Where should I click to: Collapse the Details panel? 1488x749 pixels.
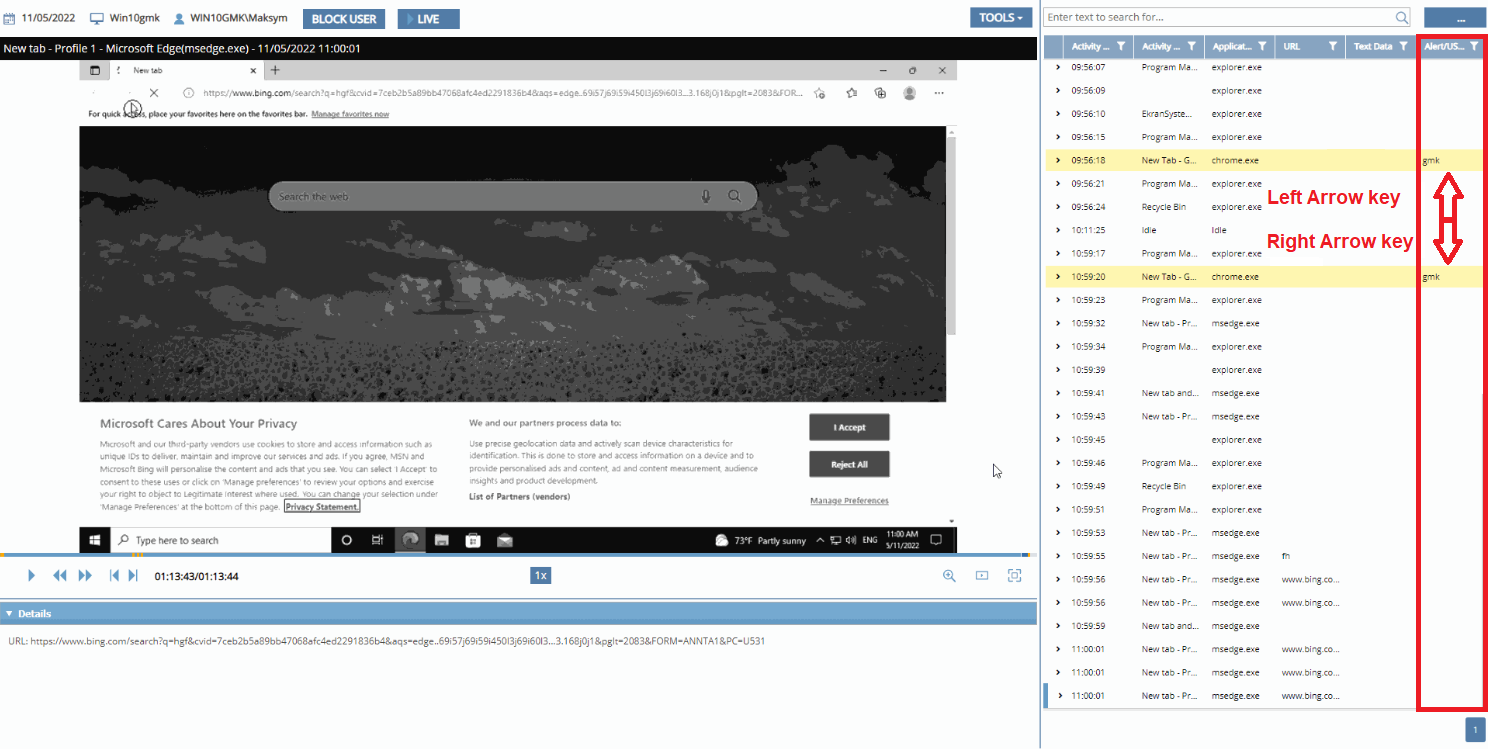9,614
